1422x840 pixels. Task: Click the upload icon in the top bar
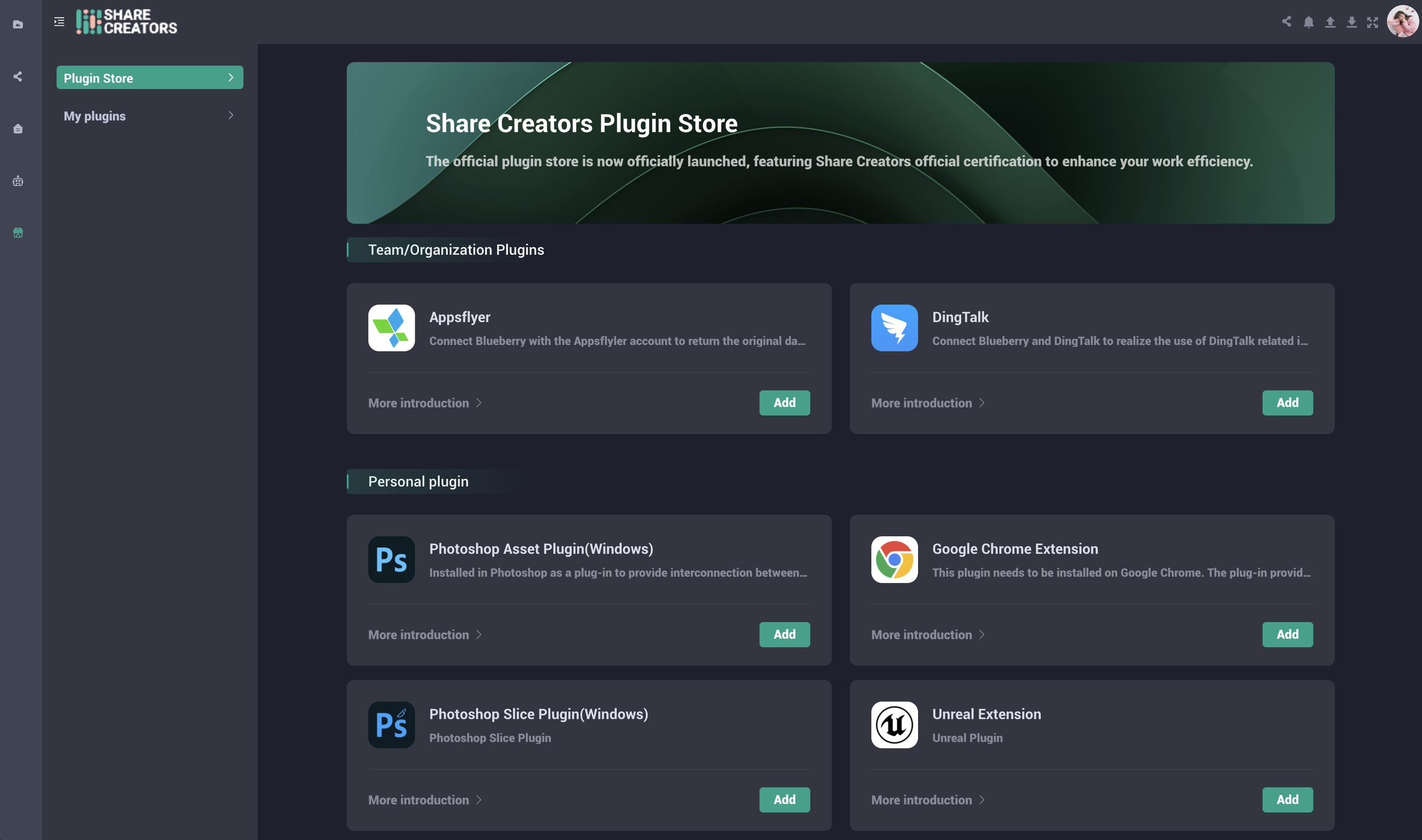[1330, 22]
